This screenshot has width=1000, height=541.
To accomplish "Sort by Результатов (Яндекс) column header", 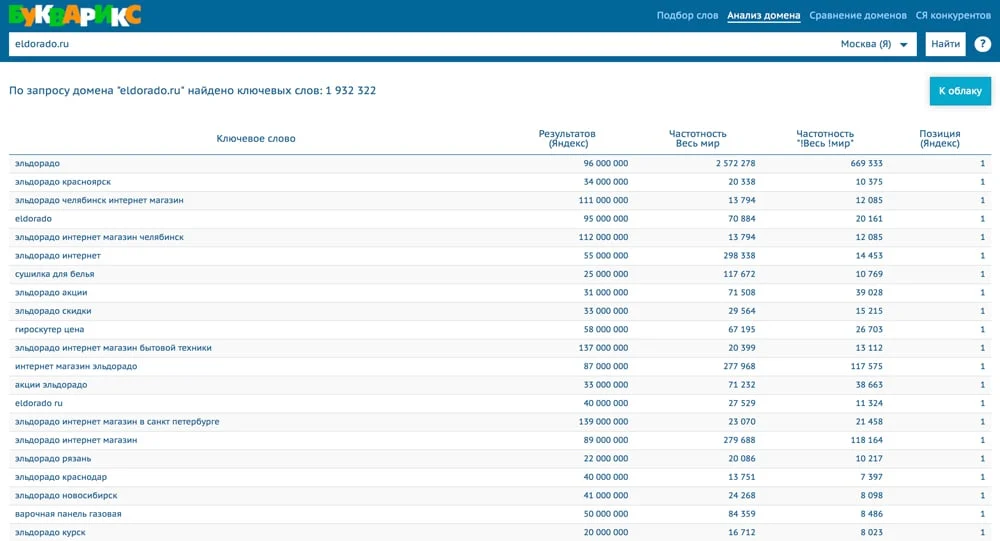I will coord(567,138).
